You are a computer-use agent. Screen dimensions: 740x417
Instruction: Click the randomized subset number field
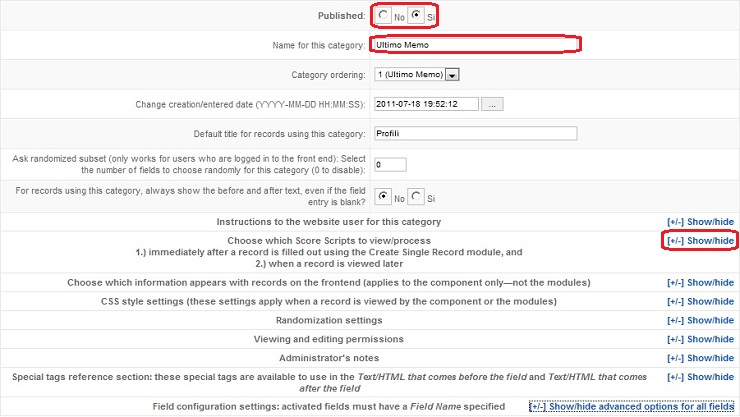click(390, 165)
